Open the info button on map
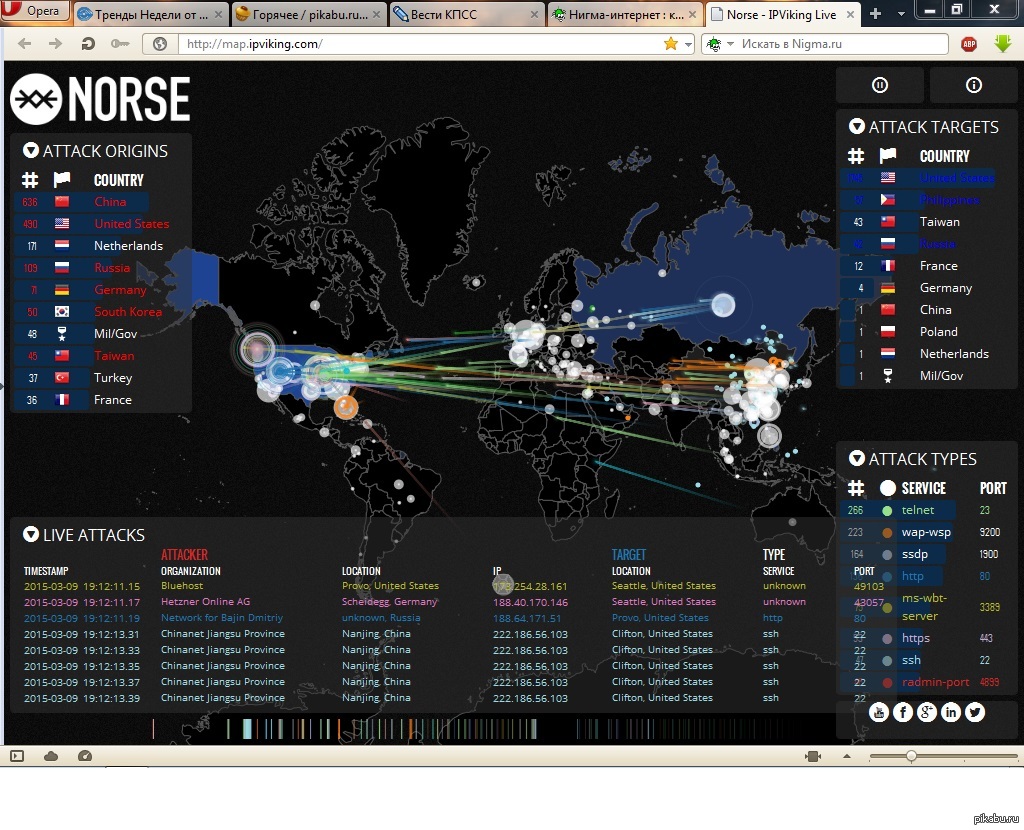Viewport: 1024px width, 830px height. 973,86
